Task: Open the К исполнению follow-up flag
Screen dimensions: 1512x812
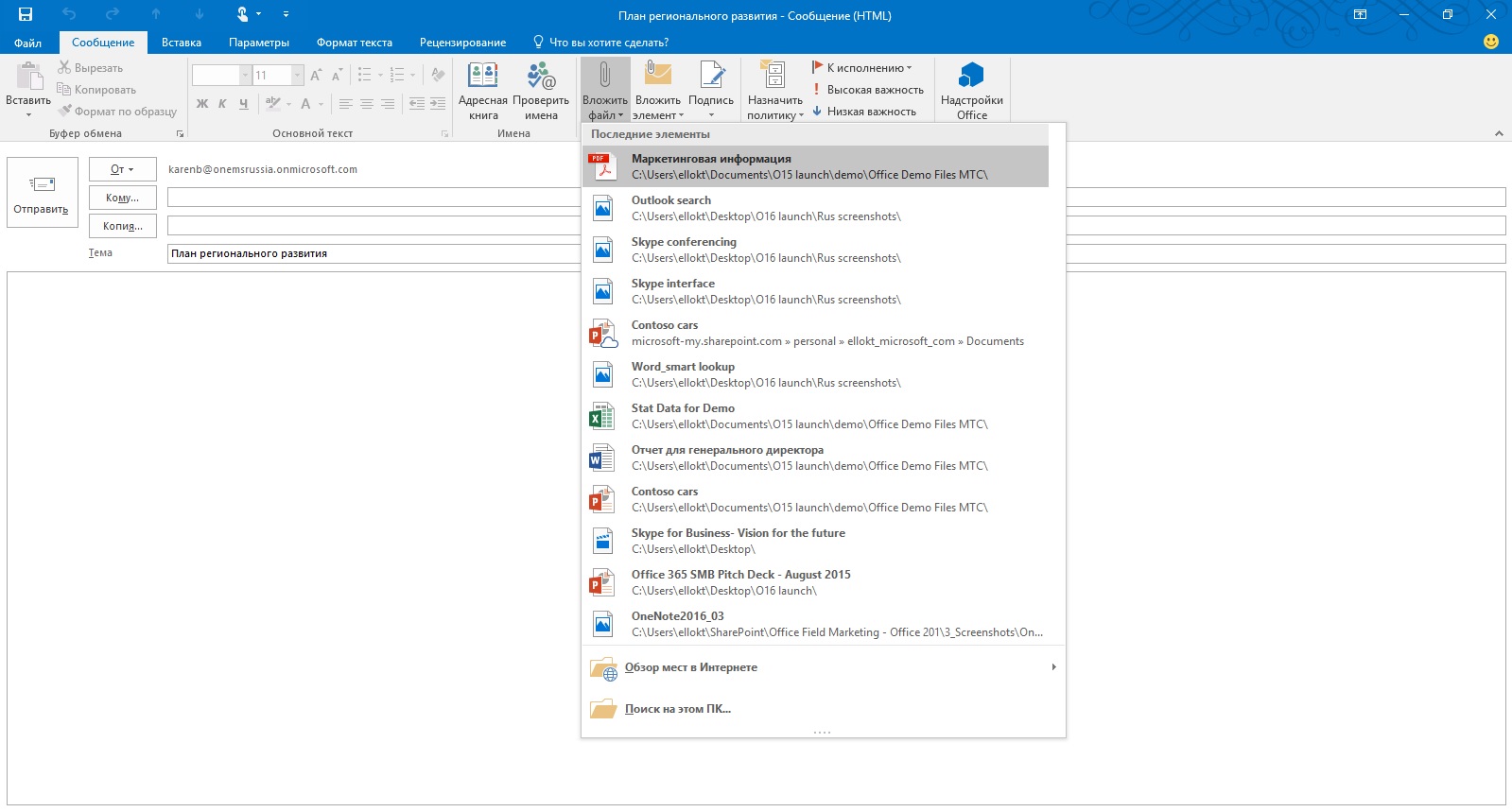Action: 861,68
